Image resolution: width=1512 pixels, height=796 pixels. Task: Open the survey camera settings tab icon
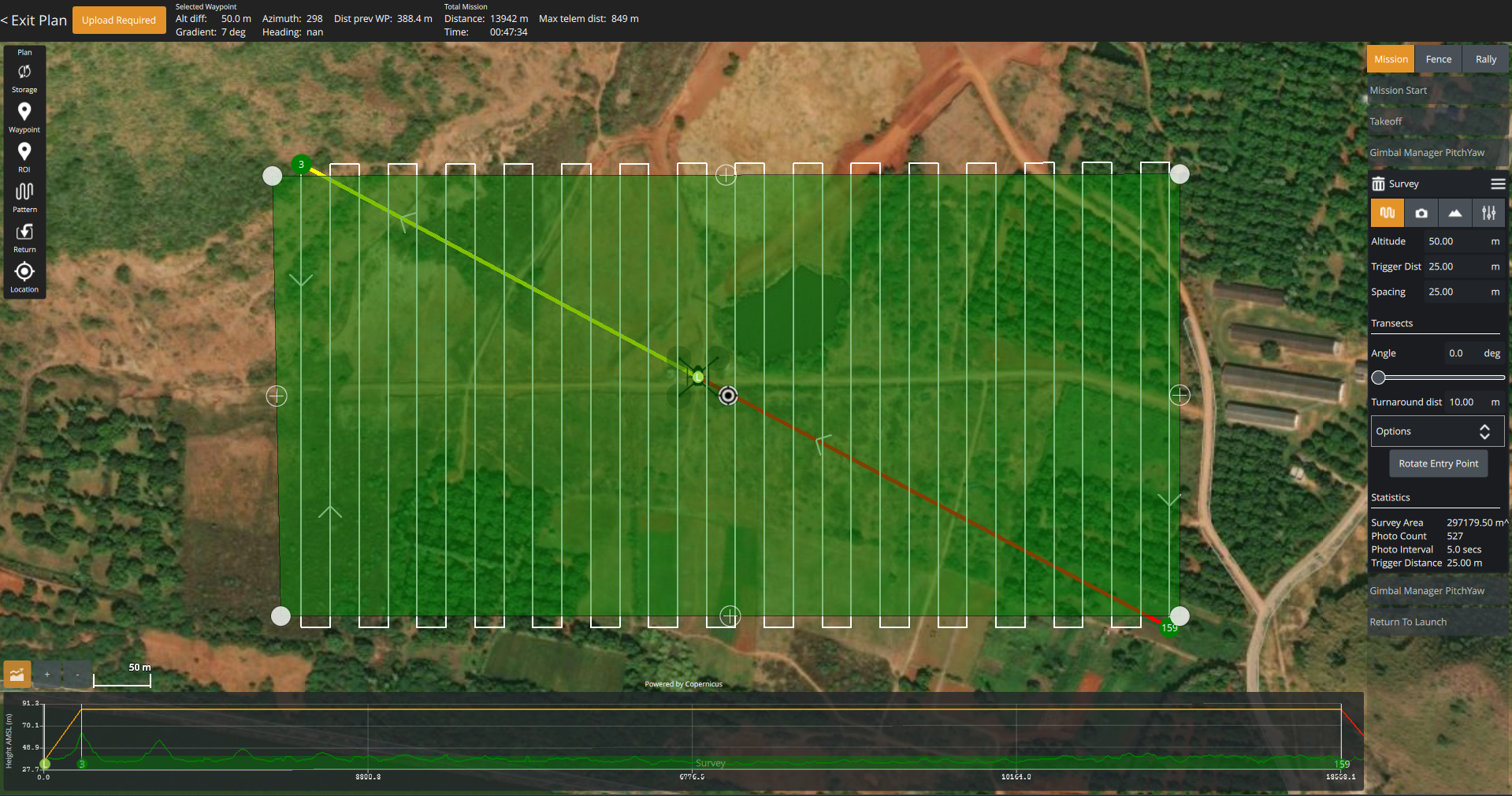pos(1421,213)
